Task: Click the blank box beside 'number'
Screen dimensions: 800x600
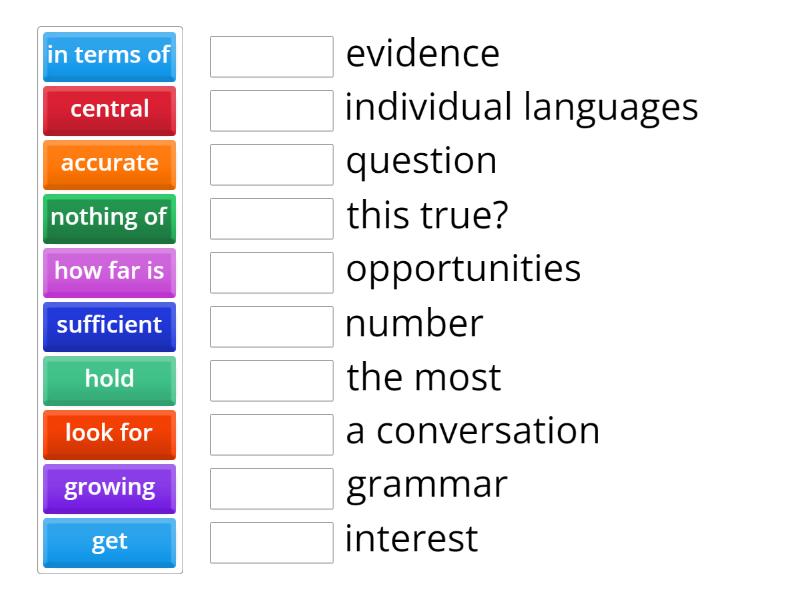Action: point(271,327)
